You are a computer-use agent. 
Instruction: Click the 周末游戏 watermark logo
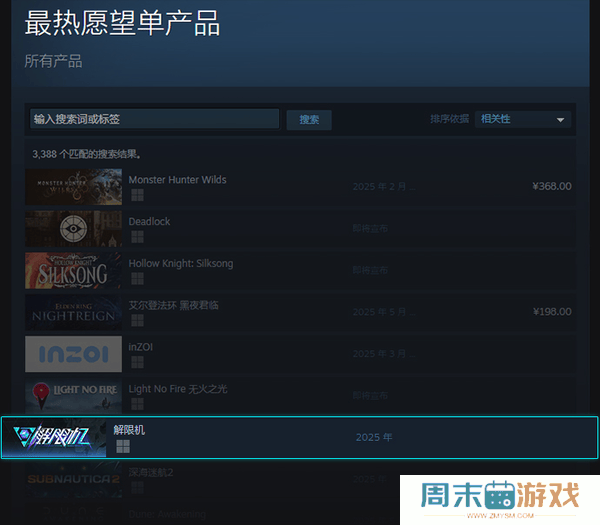[500, 496]
